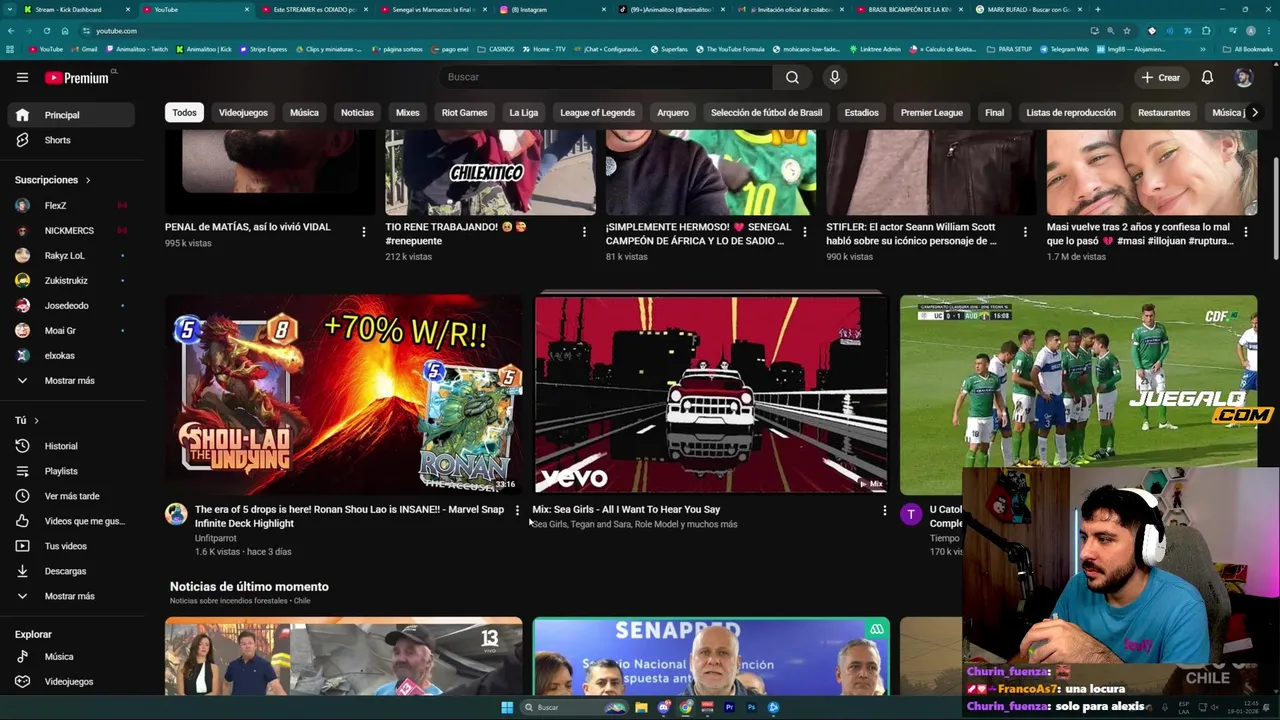This screenshot has height=720, width=1280.
Task: Reload the page with the browser refresh button
Action: (x=46, y=31)
